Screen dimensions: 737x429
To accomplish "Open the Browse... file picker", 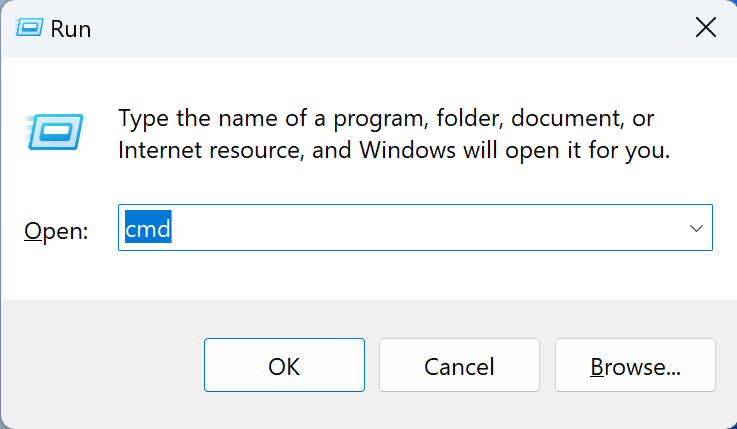I will coord(635,366).
